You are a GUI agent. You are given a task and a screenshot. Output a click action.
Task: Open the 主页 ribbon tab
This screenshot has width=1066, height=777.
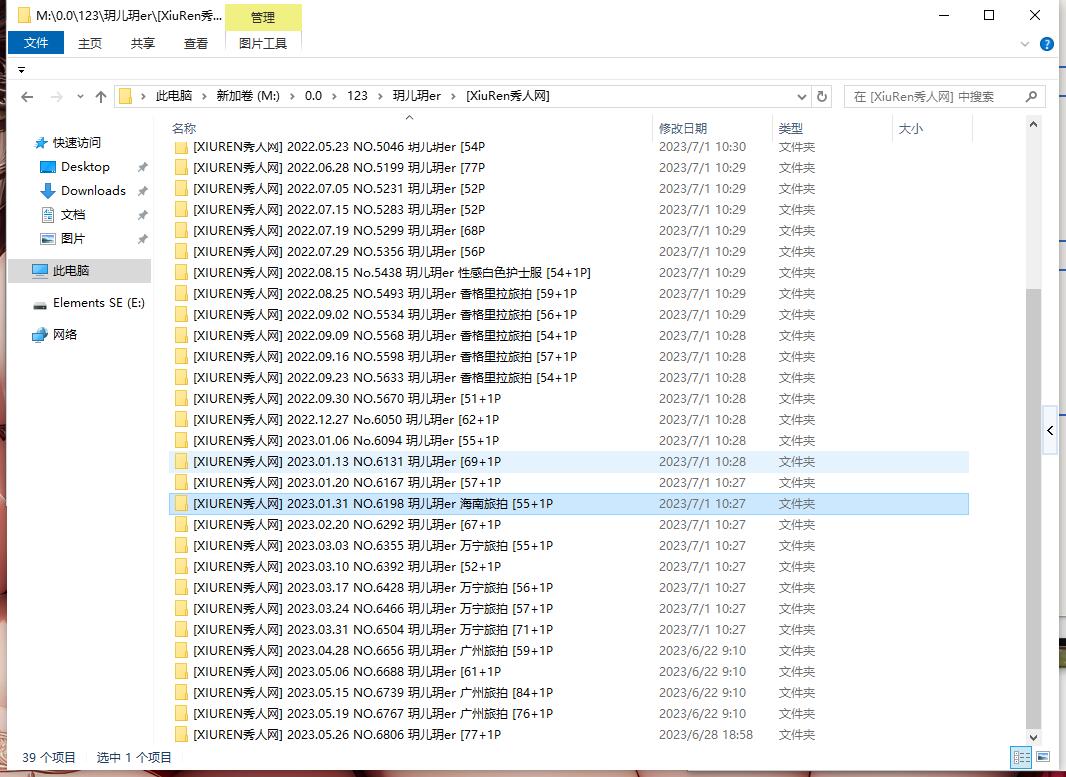(x=90, y=44)
